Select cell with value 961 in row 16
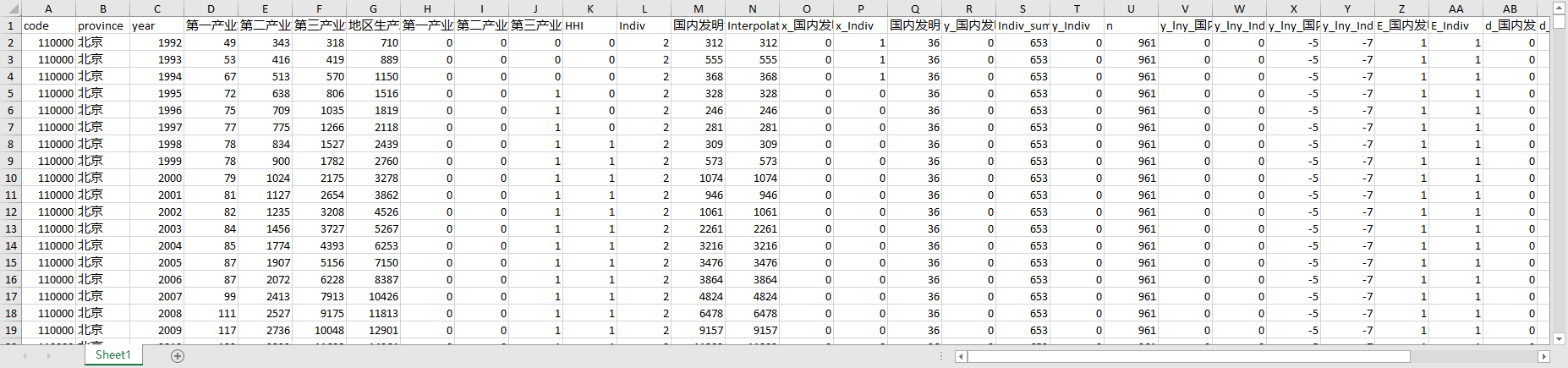The width and height of the screenshot is (1568, 368). pos(1131,279)
